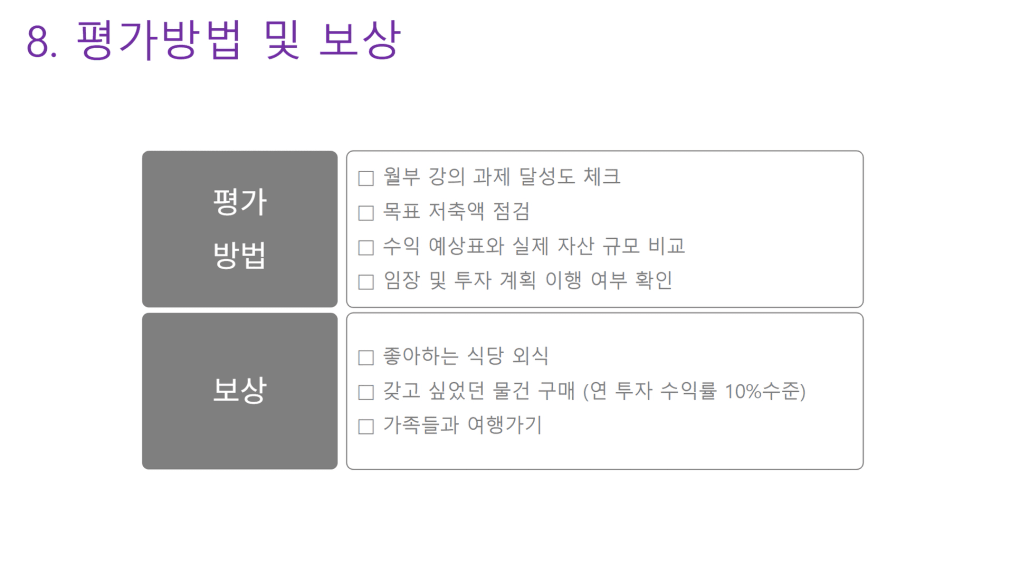Click the "가족들과 여행가기" text line

[462, 426]
